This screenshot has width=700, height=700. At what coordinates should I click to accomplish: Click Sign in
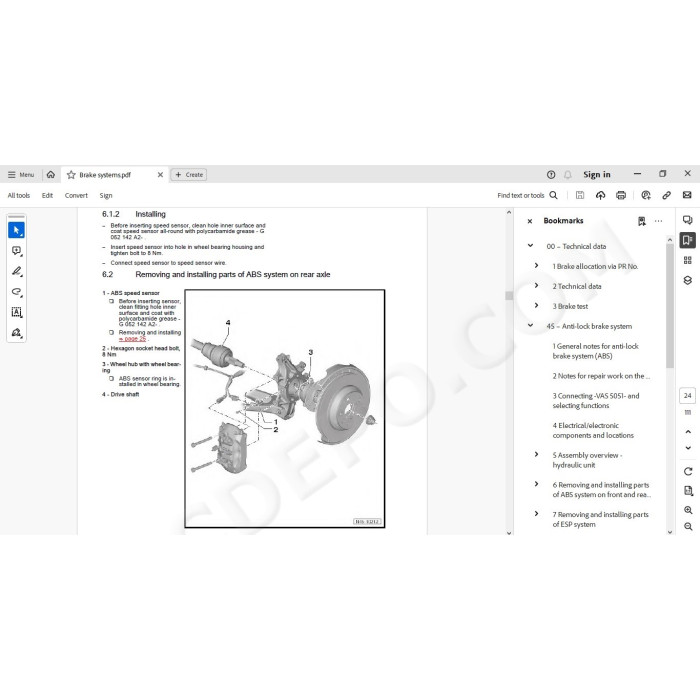pyautogui.click(x=596, y=175)
